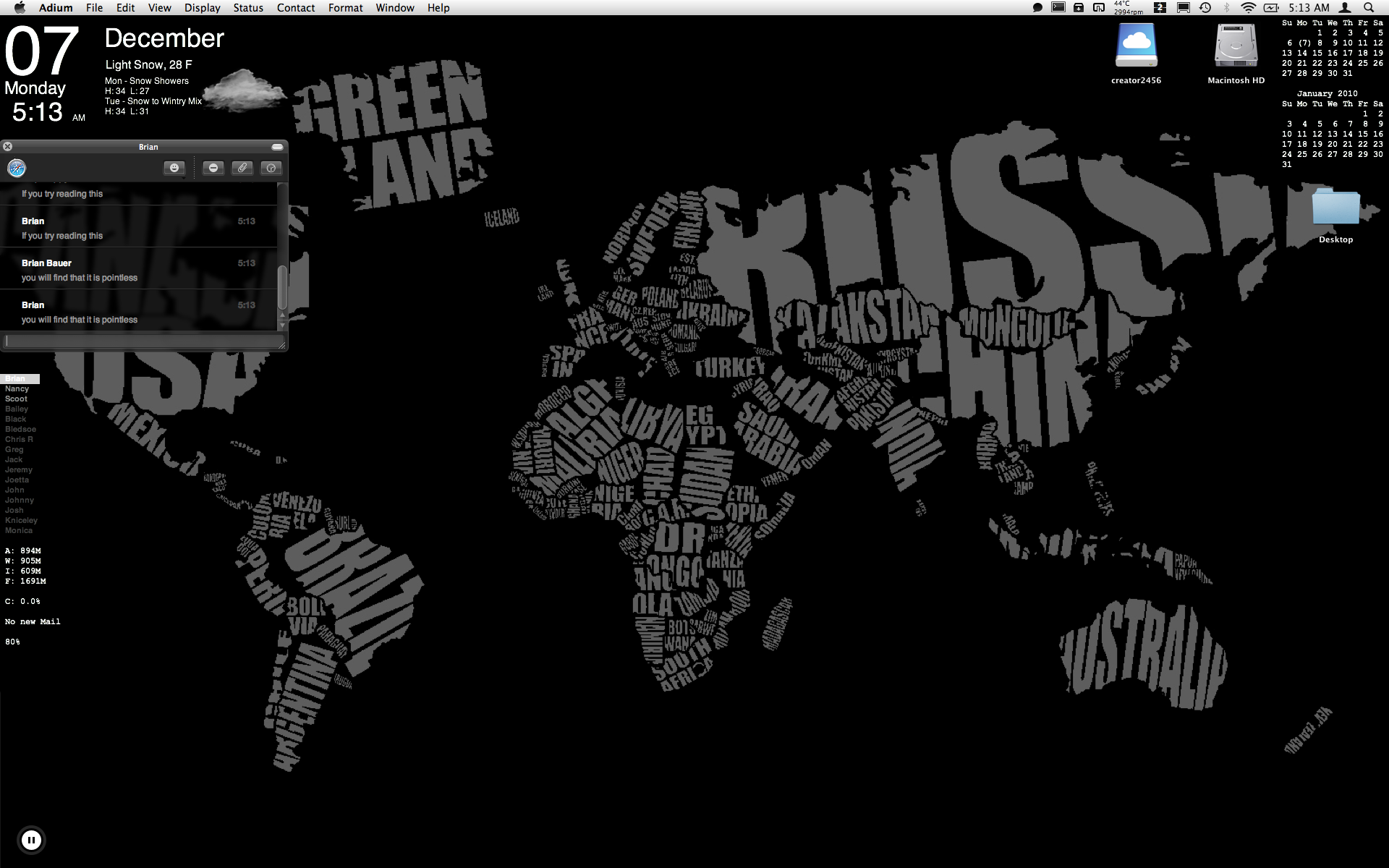Select Scoot in the contact list
The height and width of the screenshot is (868, 1389).
16,399
